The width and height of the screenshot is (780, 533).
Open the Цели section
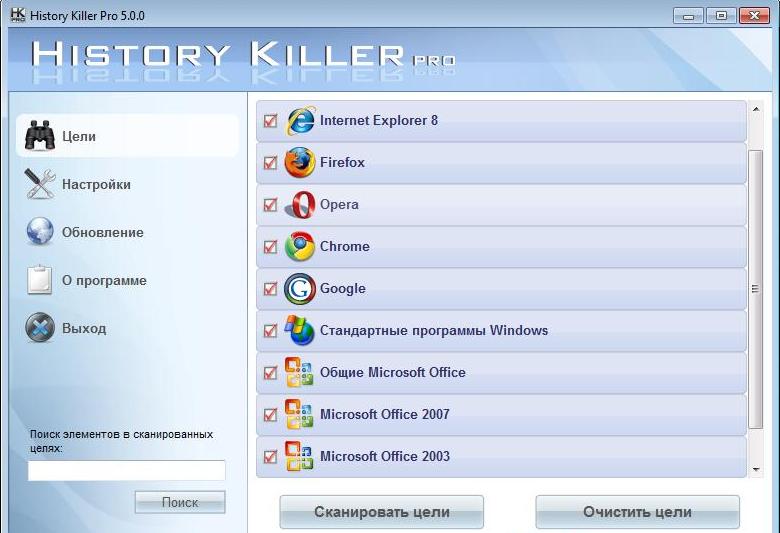coord(127,136)
